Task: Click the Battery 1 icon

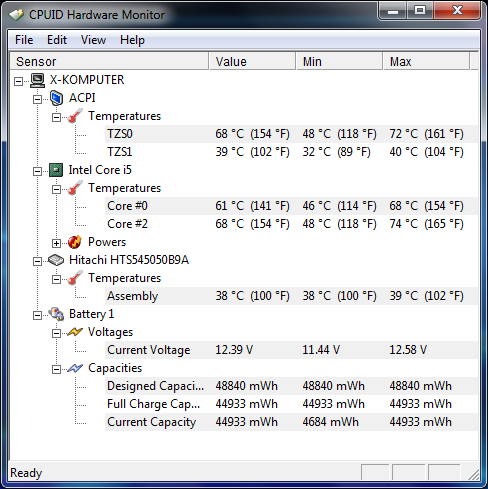Action: [x=56, y=314]
